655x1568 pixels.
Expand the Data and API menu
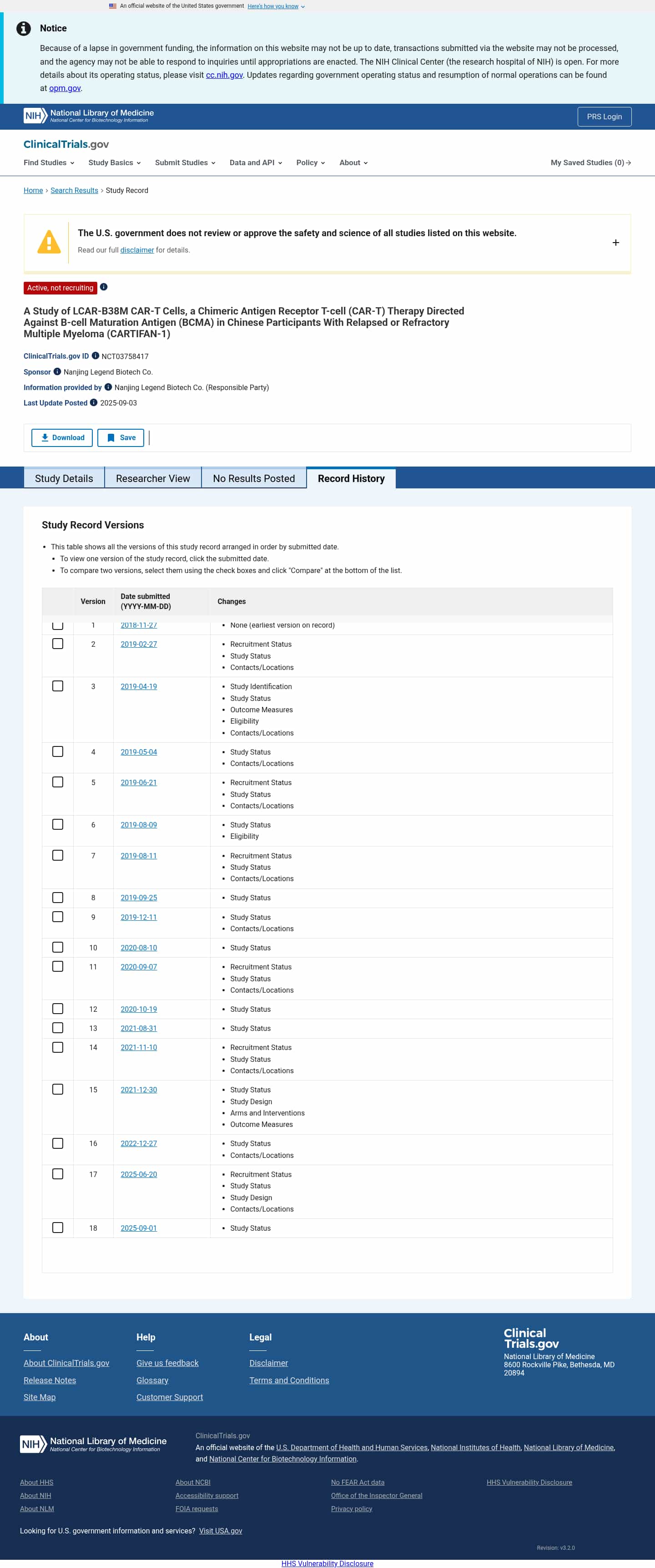click(x=256, y=162)
